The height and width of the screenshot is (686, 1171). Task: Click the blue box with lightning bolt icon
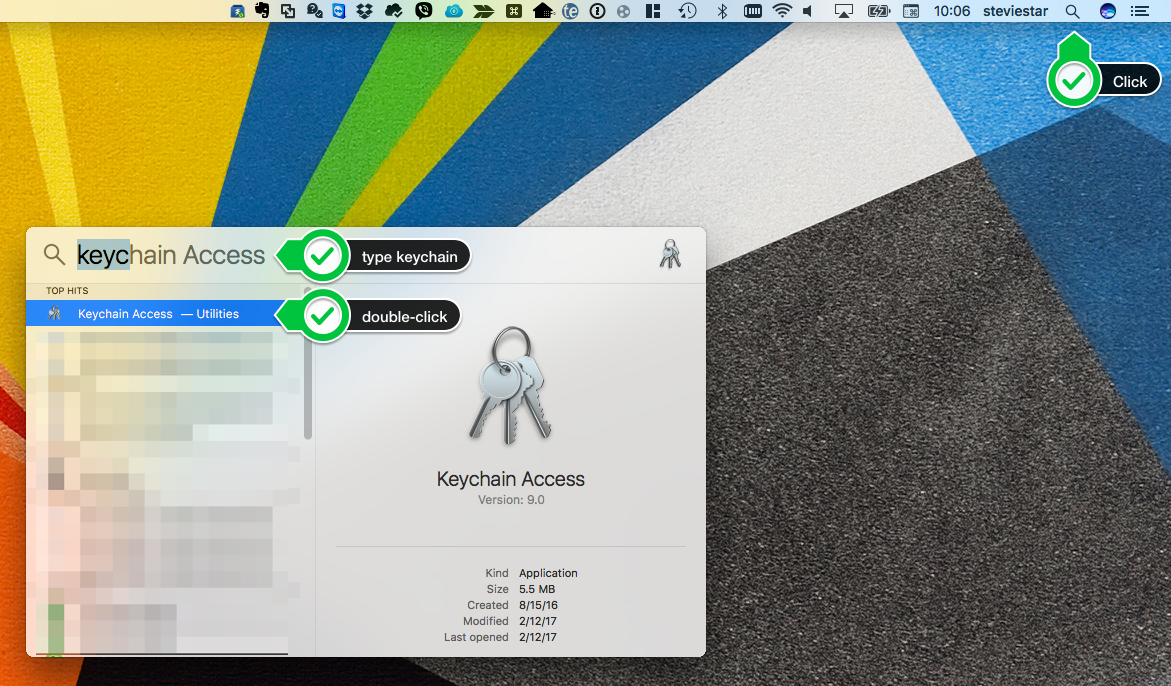[237, 11]
